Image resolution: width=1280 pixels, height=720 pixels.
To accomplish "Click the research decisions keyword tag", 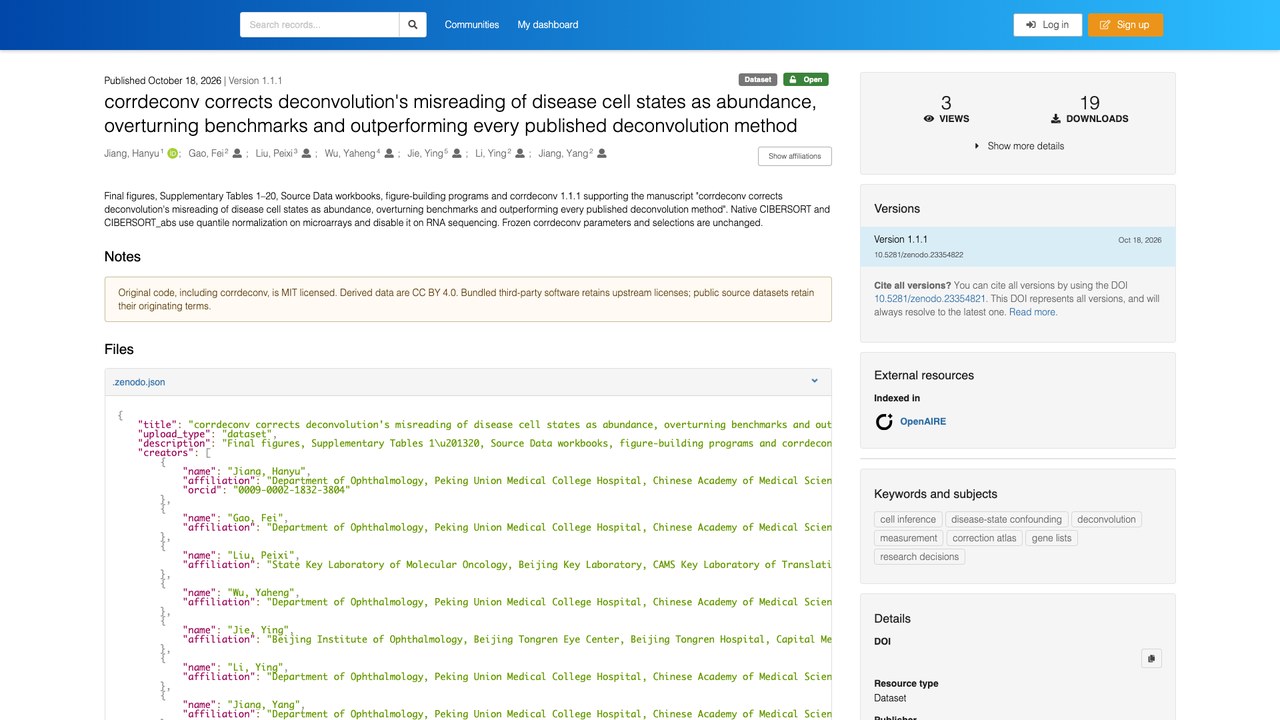I will [x=919, y=557].
